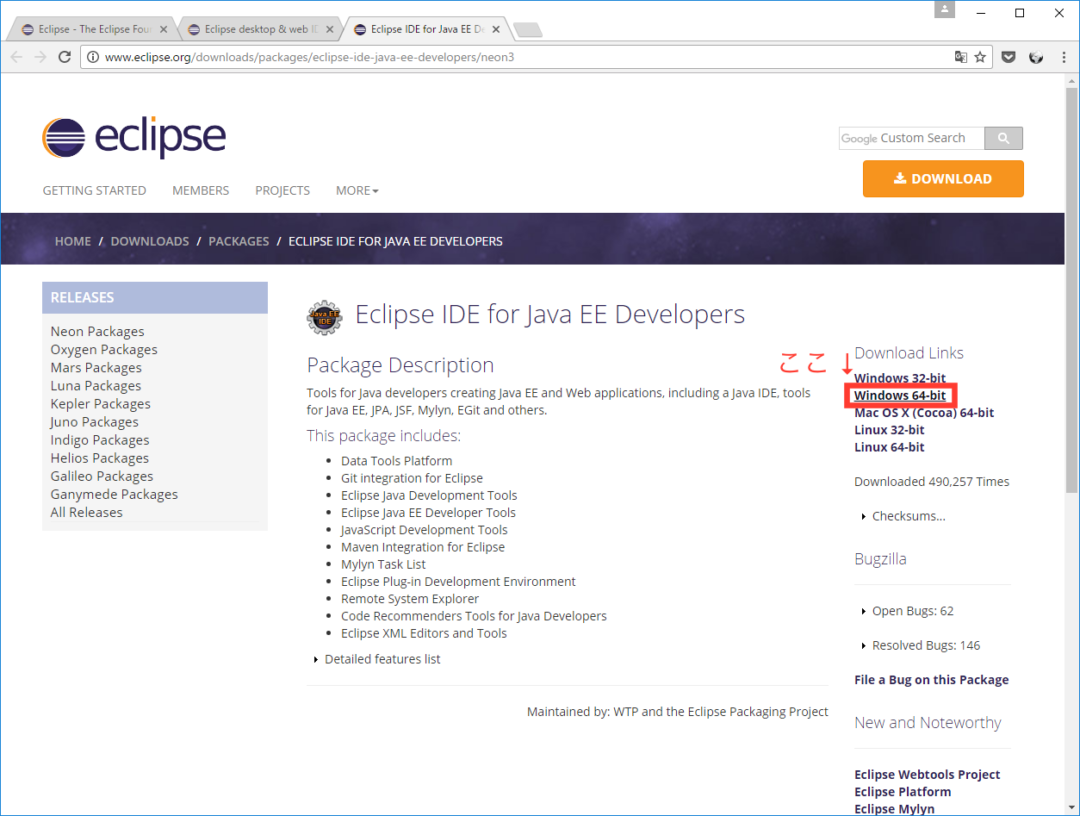Click the Eclipse Platform link
This screenshot has height=816, width=1080.
click(x=902, y=792)
